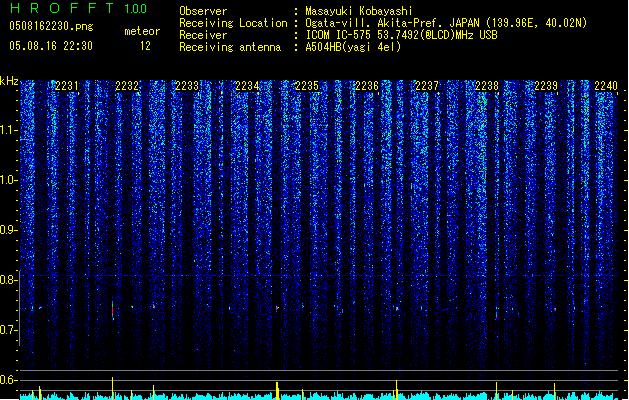629x400 pixels.
Task: Click the meteor echo just after 2238
Action: tap(497, 314)
